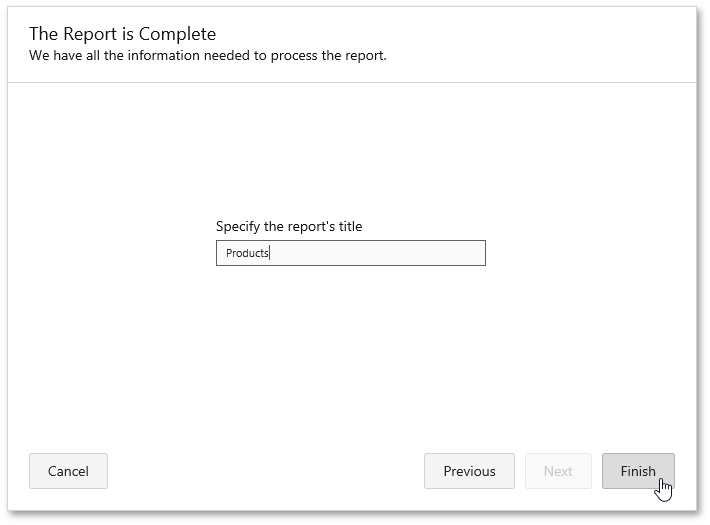Click the 'The Report is Complete' heading

[123, 34]
